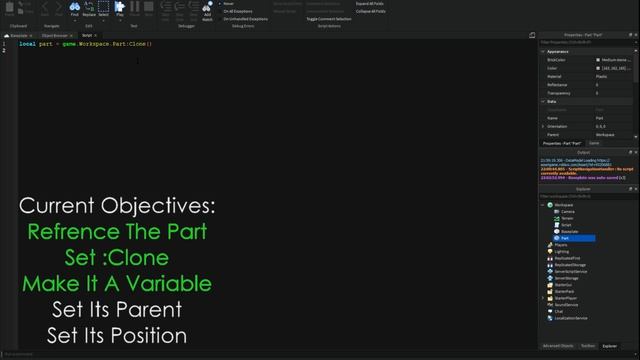Open the Advanced Objects bottom tab
The height and width of the screenshot is (360, 640).
coord(558,346)
